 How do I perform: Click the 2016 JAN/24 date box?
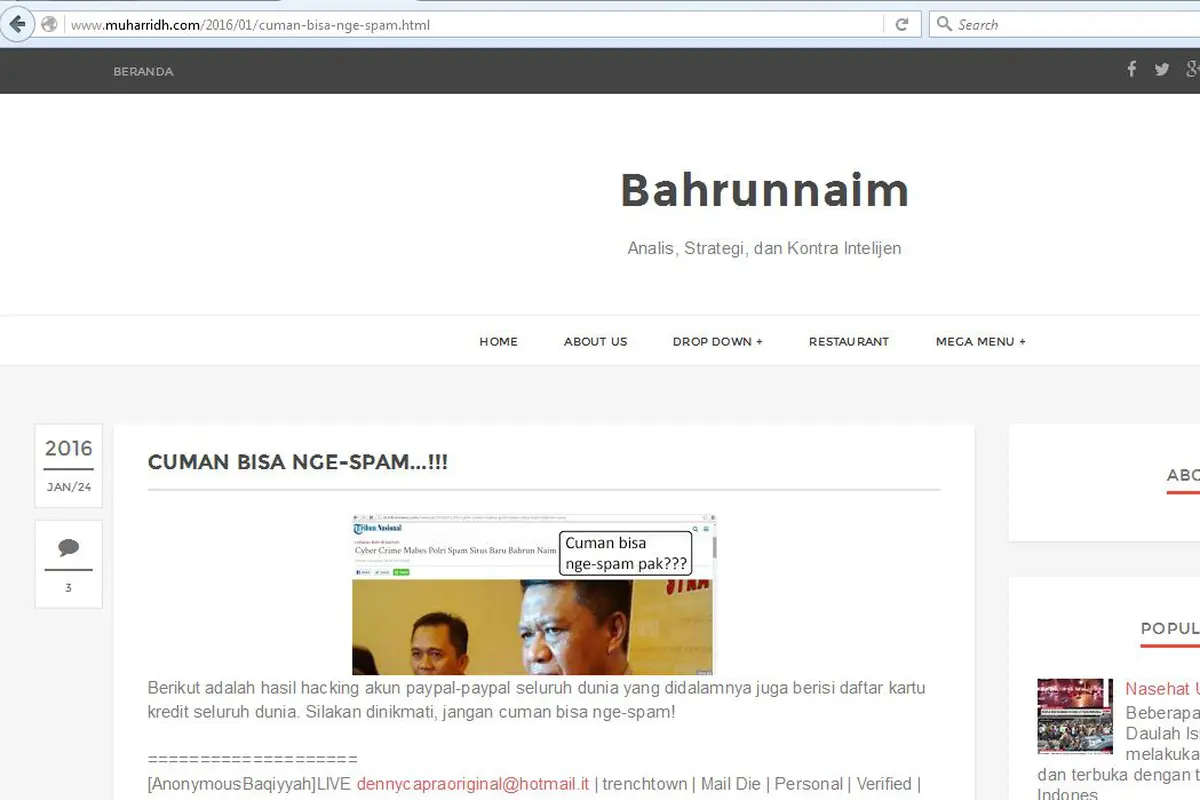(x=69, y=466)
